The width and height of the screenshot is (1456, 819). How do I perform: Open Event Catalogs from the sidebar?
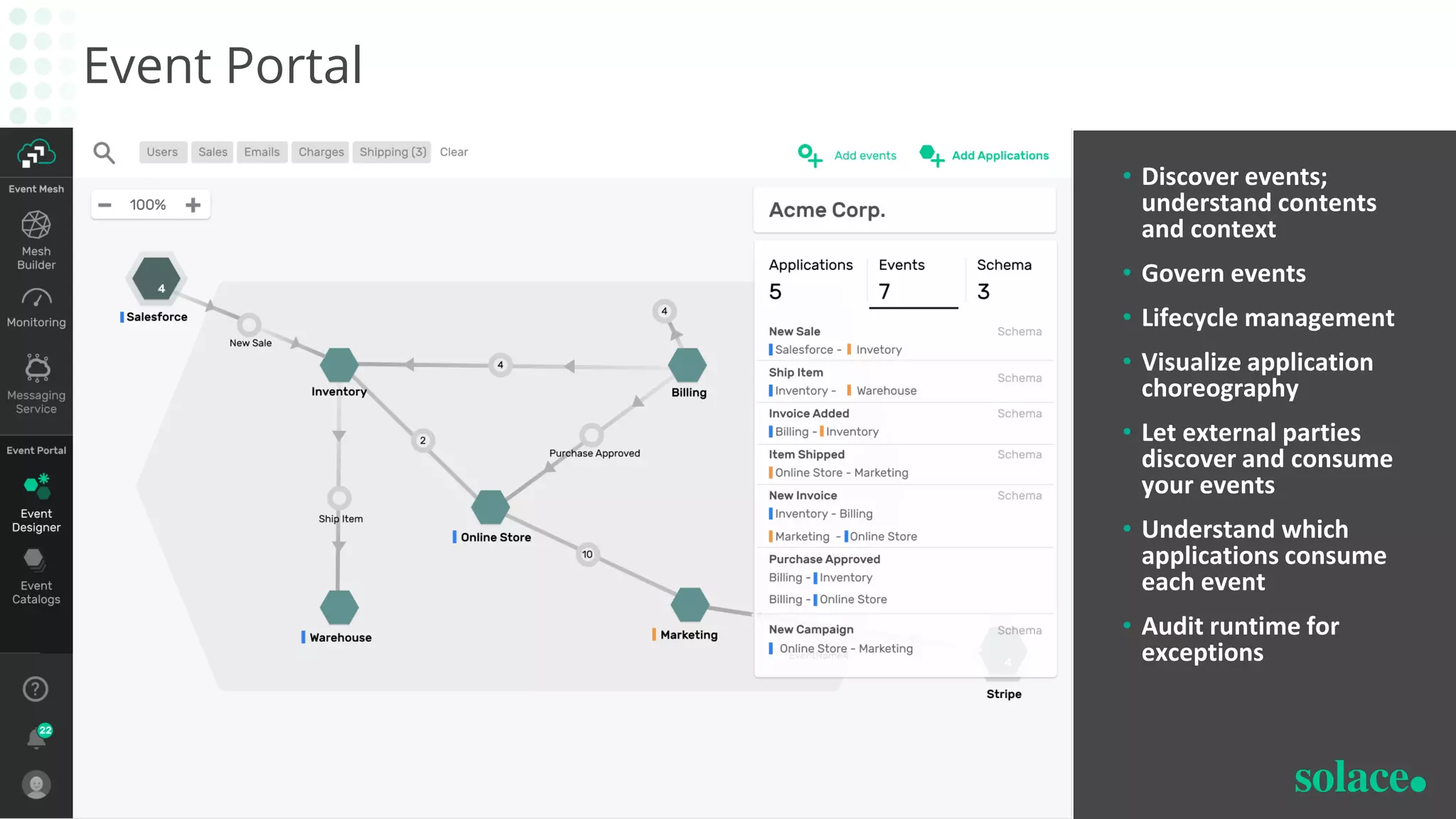pos(36,577)
